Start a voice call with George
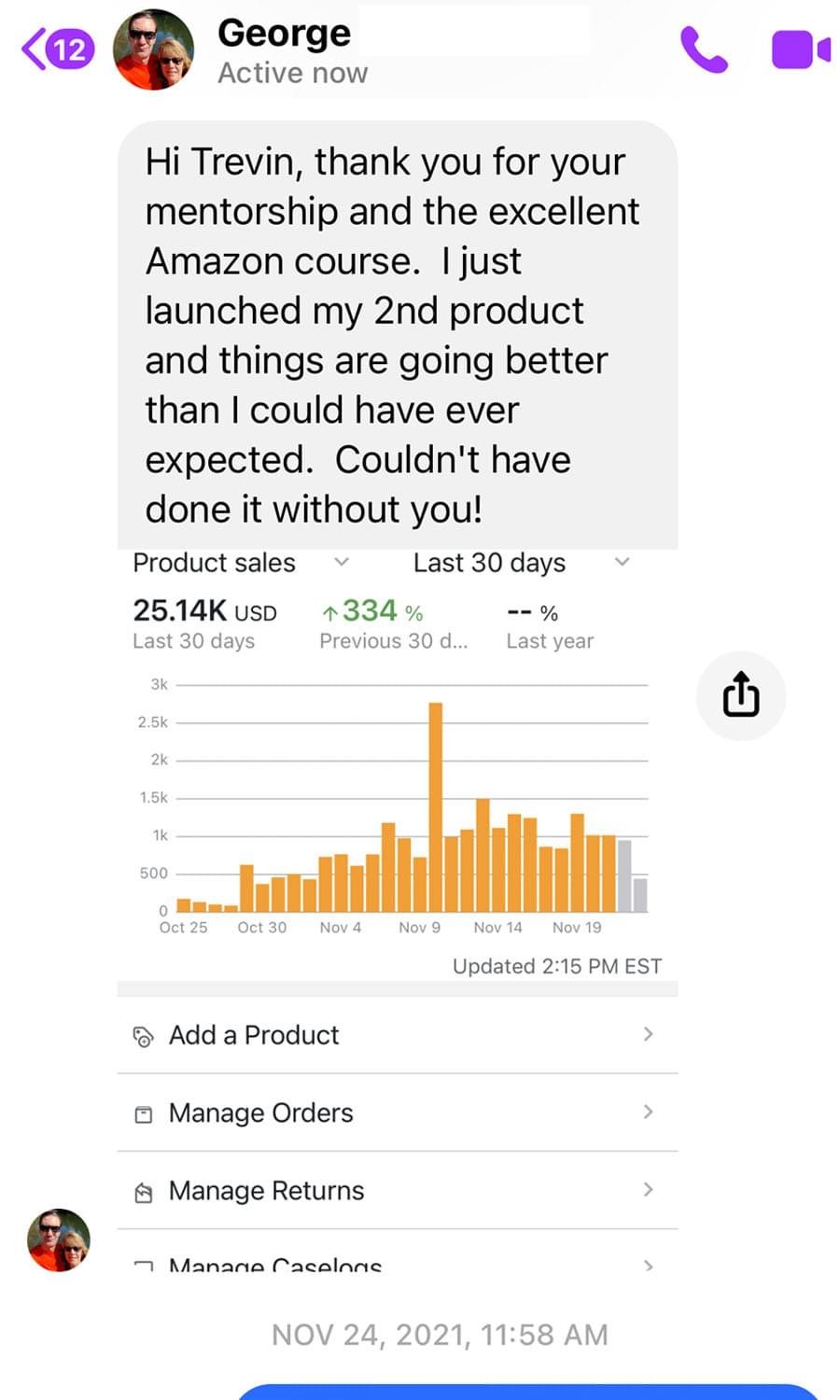This screenshot has height=1400, width=840. click(704, 49)
